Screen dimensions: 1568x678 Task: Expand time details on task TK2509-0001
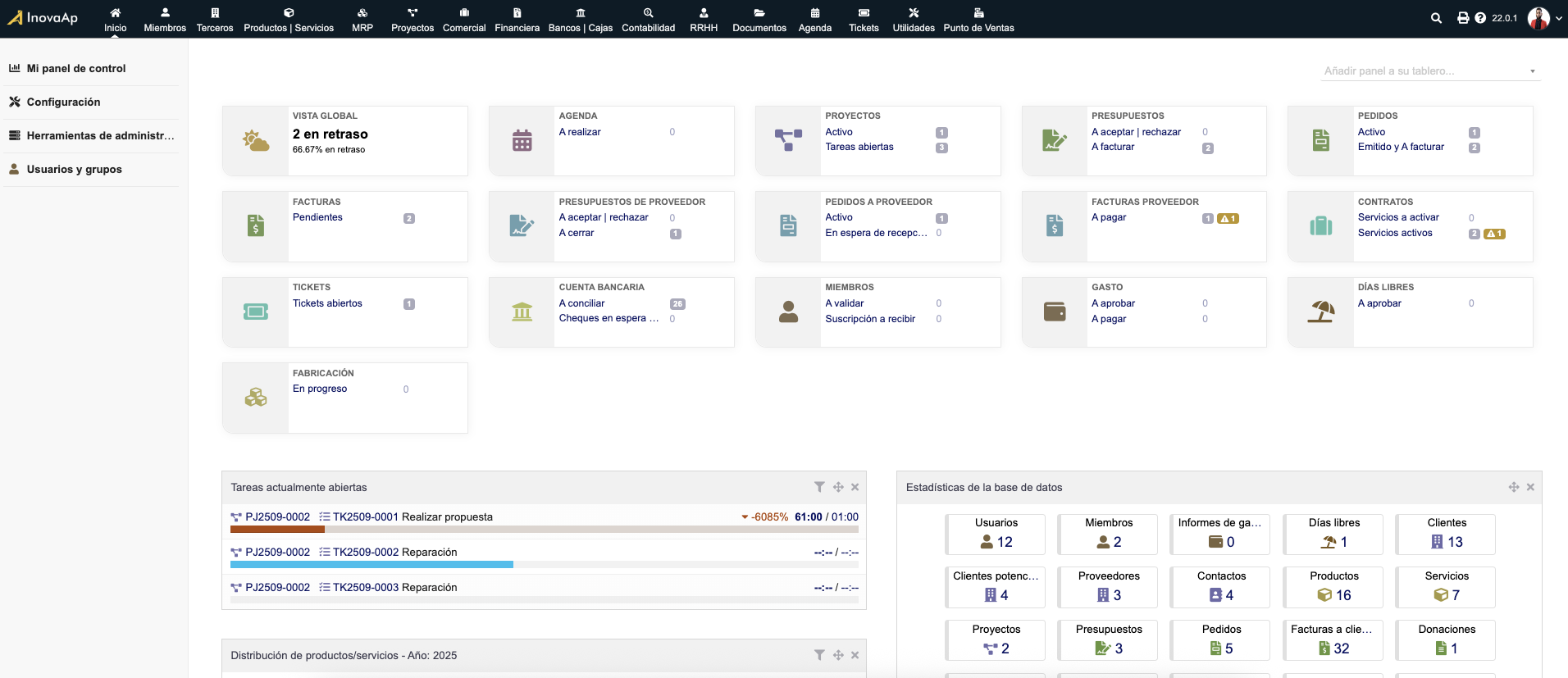coord(745,517)
